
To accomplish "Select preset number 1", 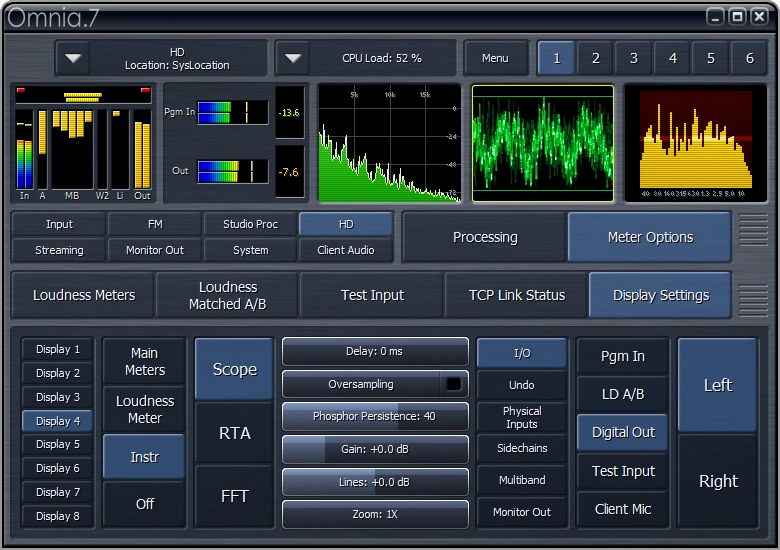I will pos(557,58).
